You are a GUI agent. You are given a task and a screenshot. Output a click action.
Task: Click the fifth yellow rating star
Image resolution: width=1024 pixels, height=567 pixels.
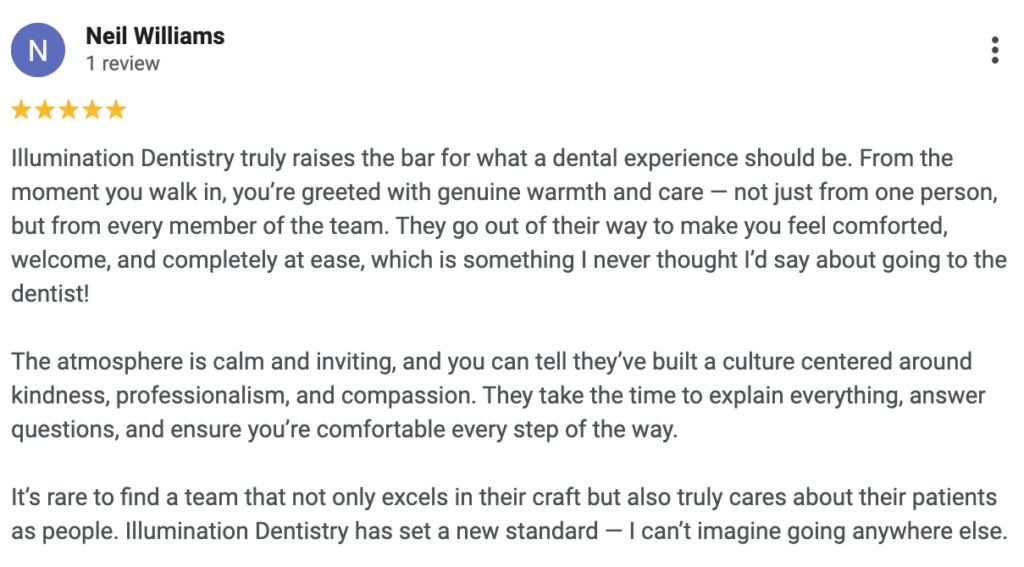116,110
